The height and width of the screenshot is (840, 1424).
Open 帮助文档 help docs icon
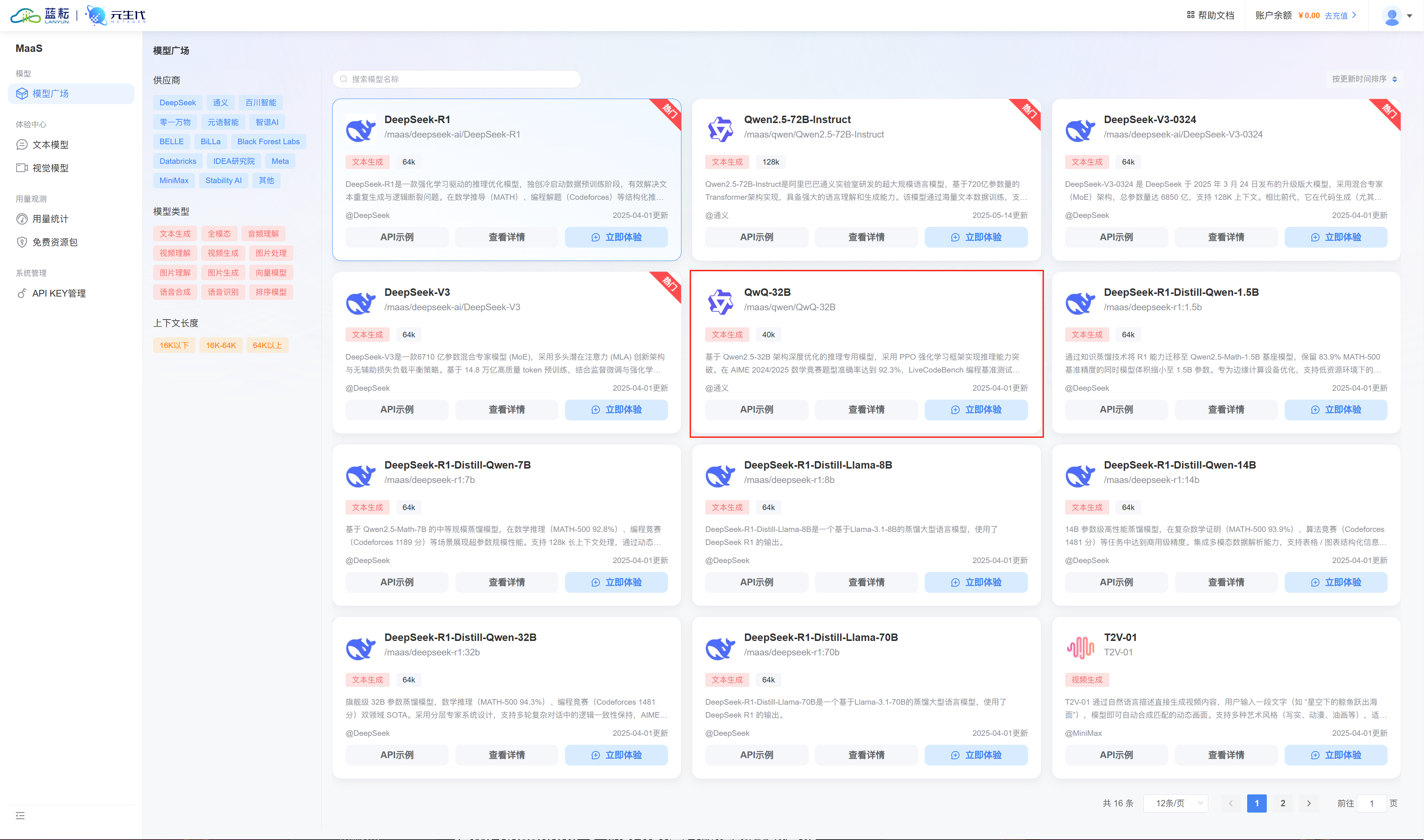1190,15
